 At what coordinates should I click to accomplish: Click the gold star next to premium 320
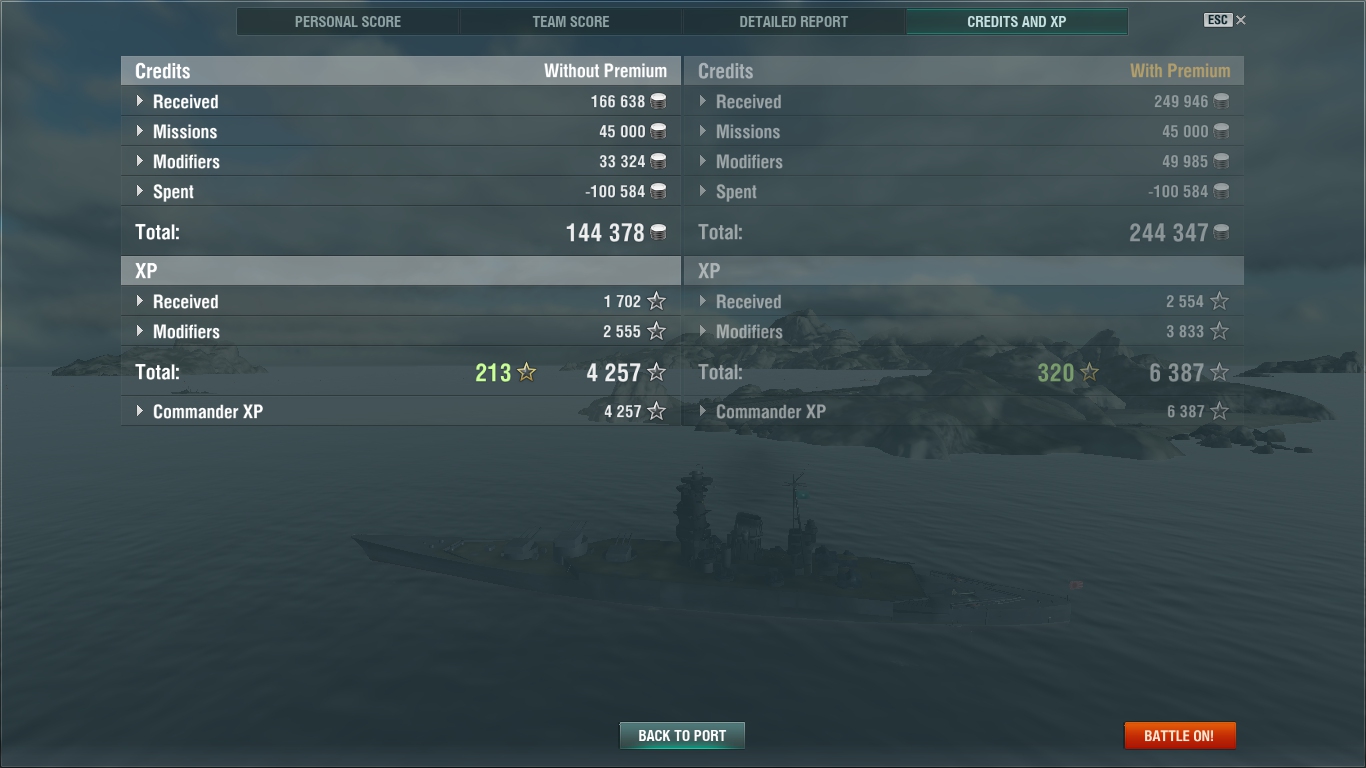coord(1089,372)
